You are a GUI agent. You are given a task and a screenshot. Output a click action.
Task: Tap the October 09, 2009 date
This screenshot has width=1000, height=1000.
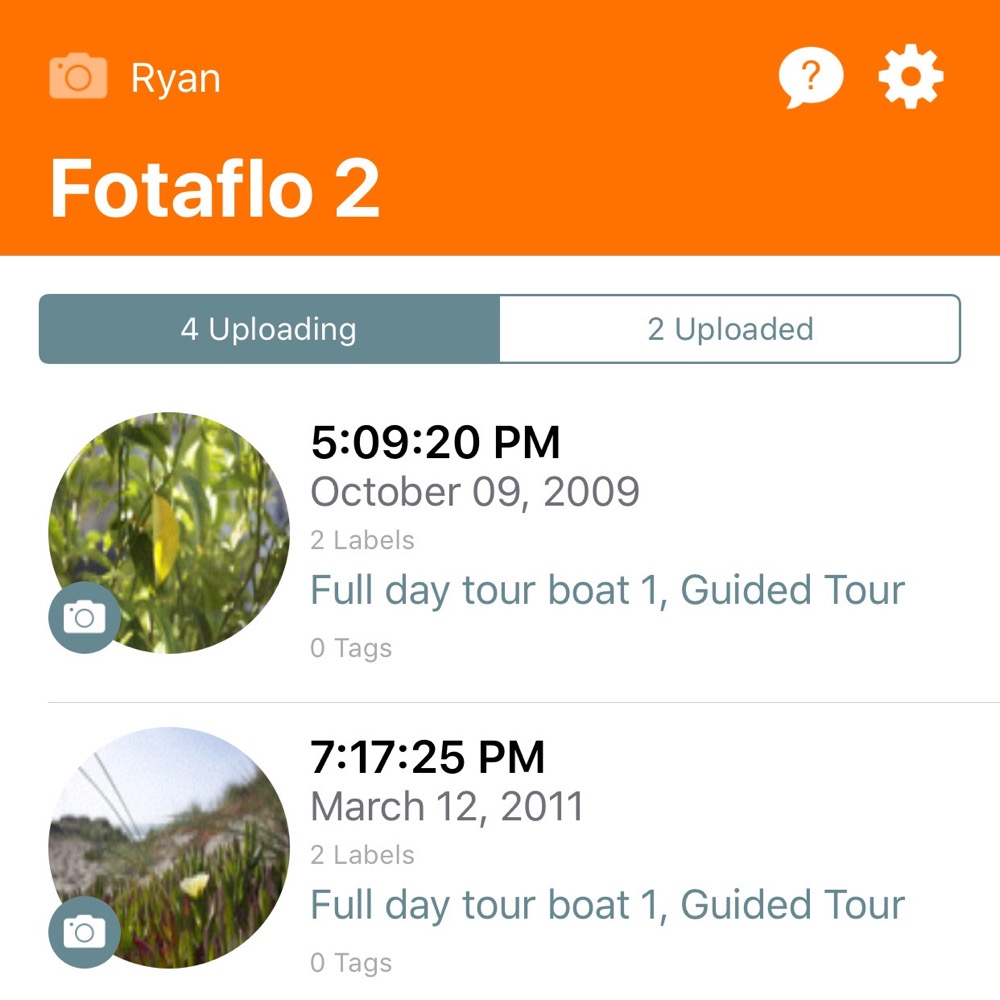pos(474,492)
